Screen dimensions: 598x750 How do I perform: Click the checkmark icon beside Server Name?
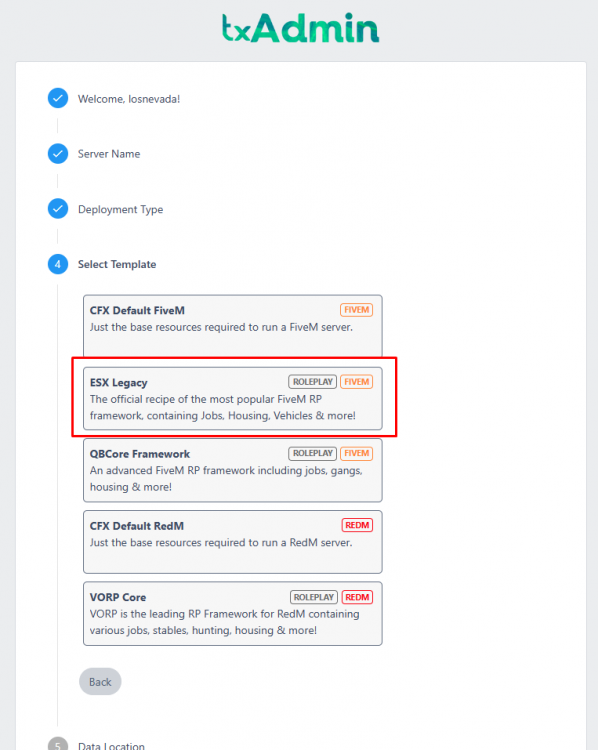pyautogui.click(x=58, y=154)
